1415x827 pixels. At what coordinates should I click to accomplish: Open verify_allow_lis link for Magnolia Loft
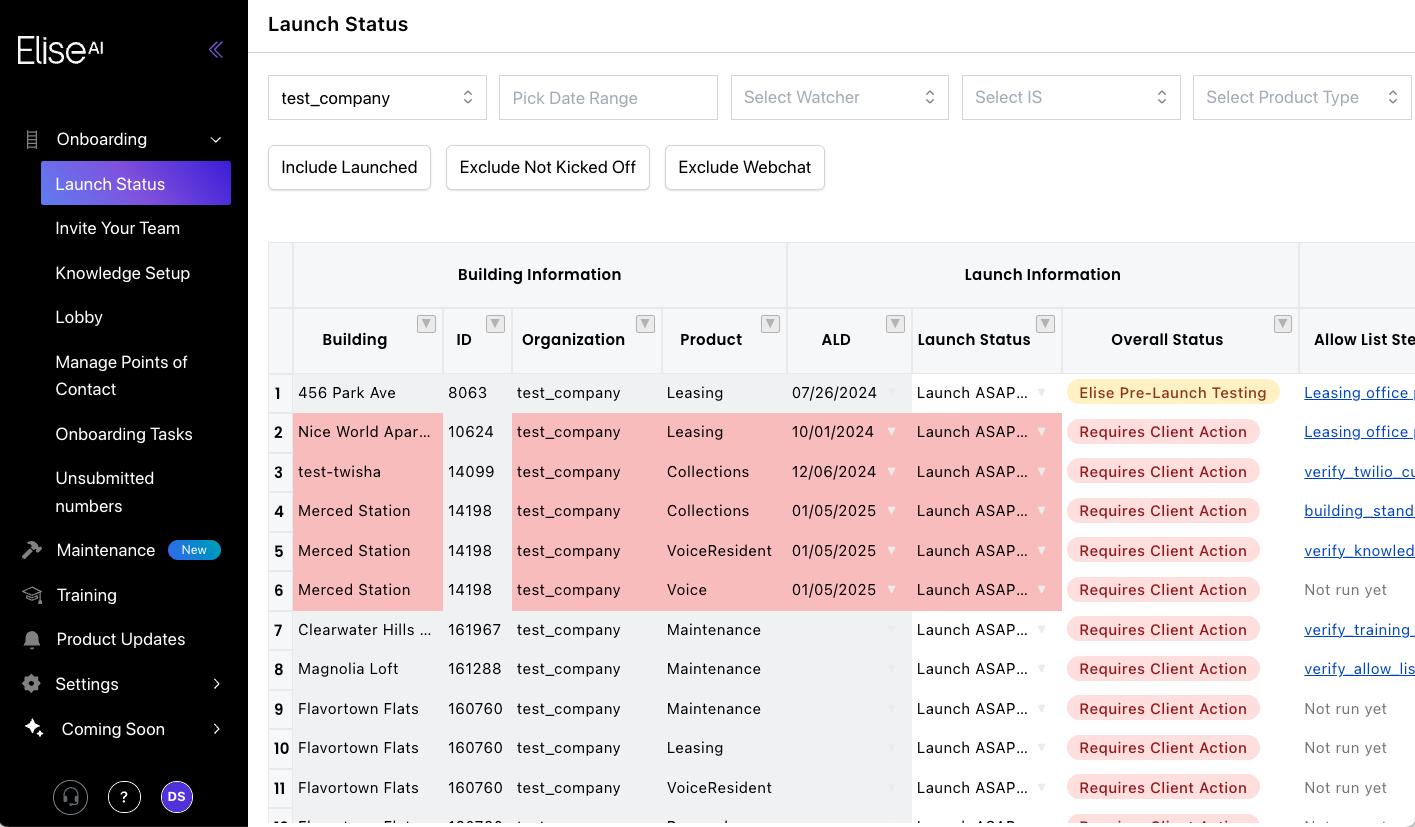tap(1359, 669)
